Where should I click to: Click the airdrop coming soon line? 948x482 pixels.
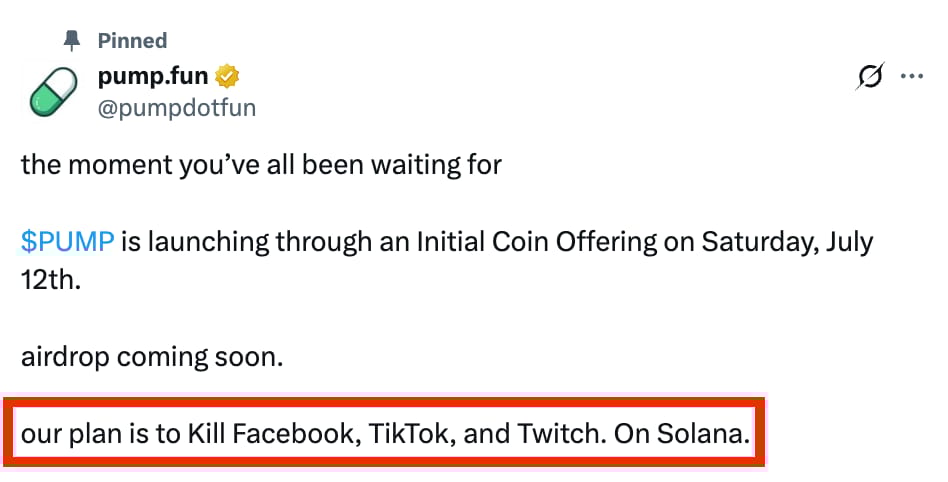click(152, 357)
